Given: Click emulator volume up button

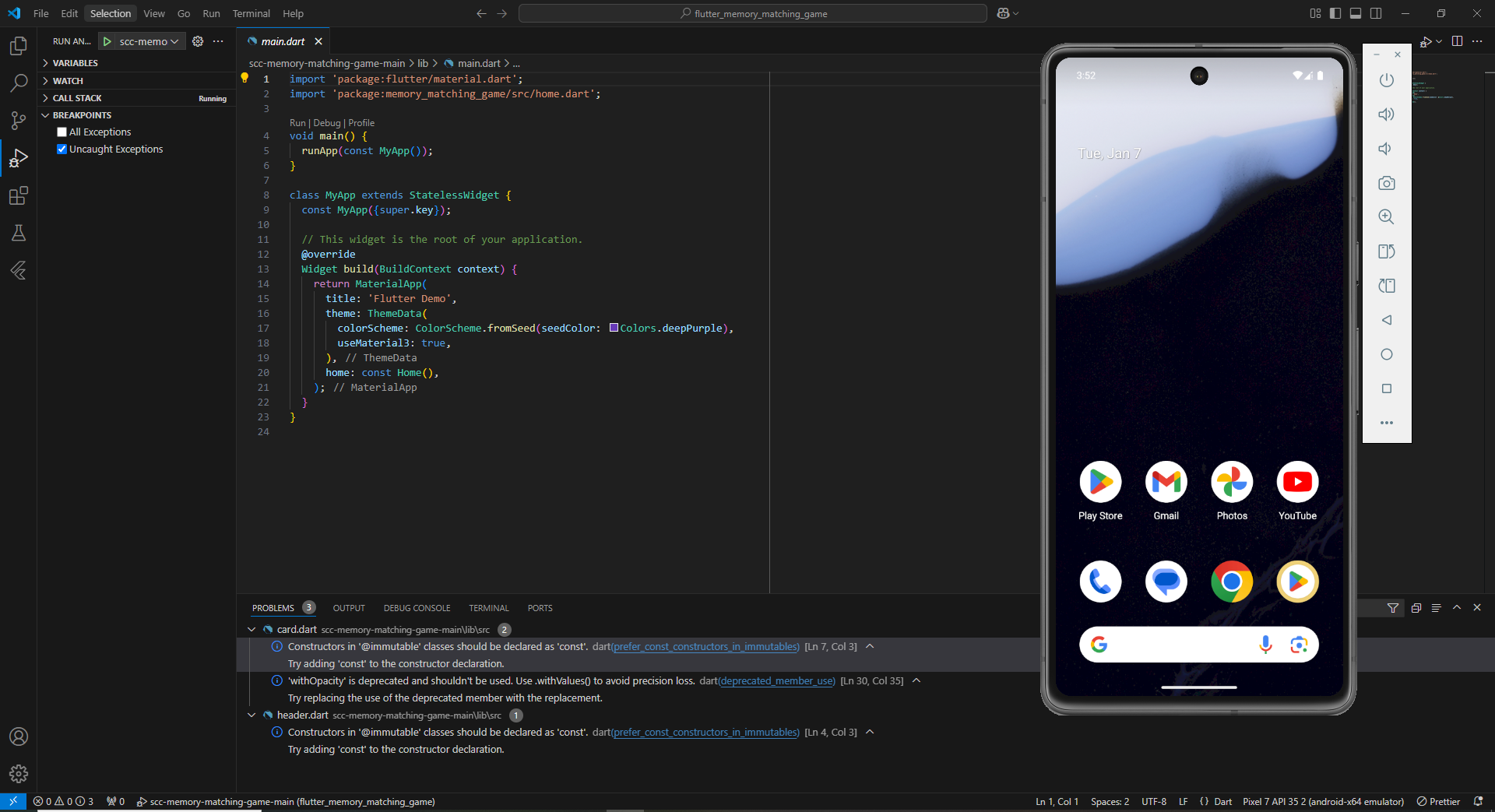Looking at the screenshot, I should (1387, 114).
